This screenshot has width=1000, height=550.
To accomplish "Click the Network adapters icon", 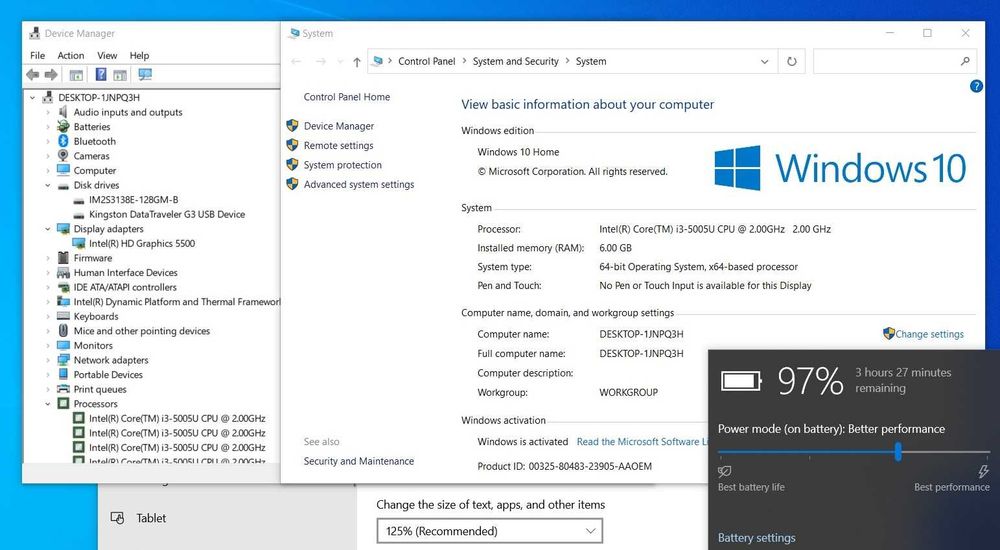I will pos(63,360).
